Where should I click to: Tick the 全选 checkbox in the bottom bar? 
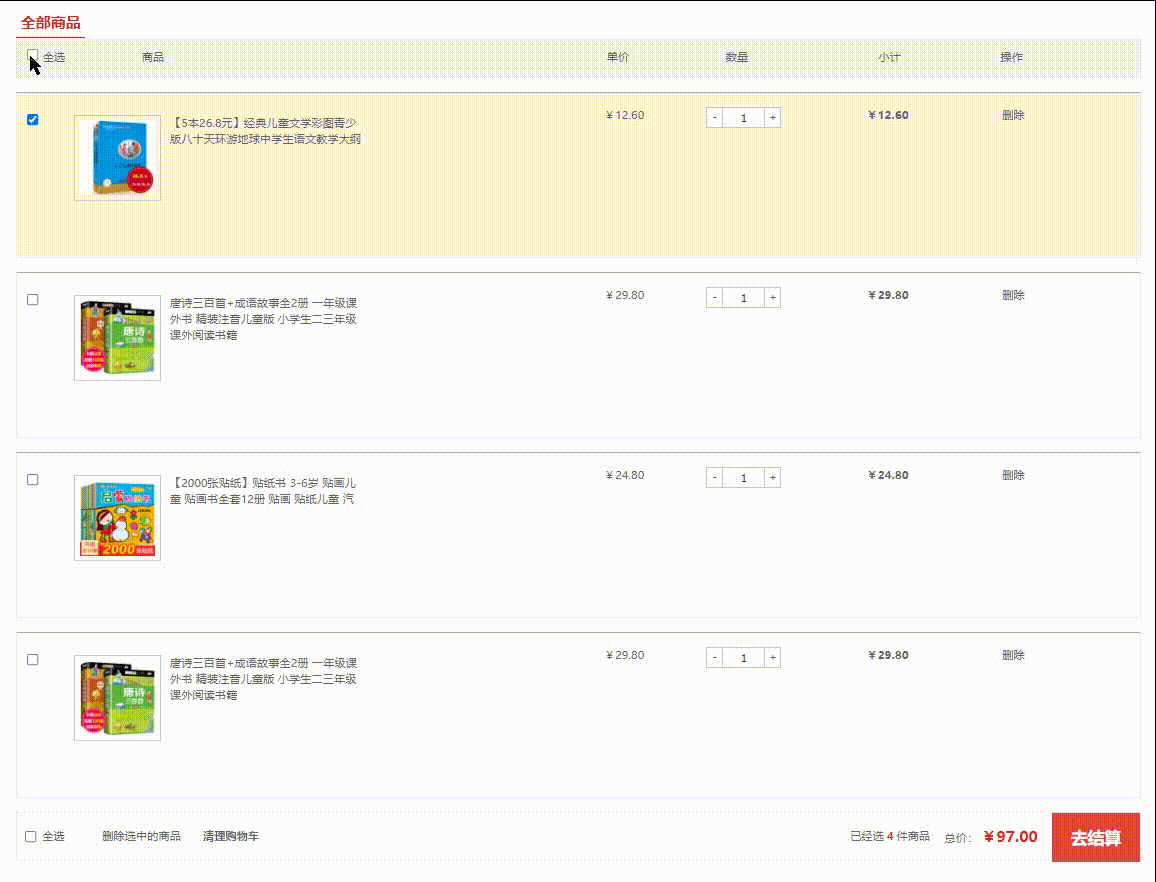click(30, 836)
